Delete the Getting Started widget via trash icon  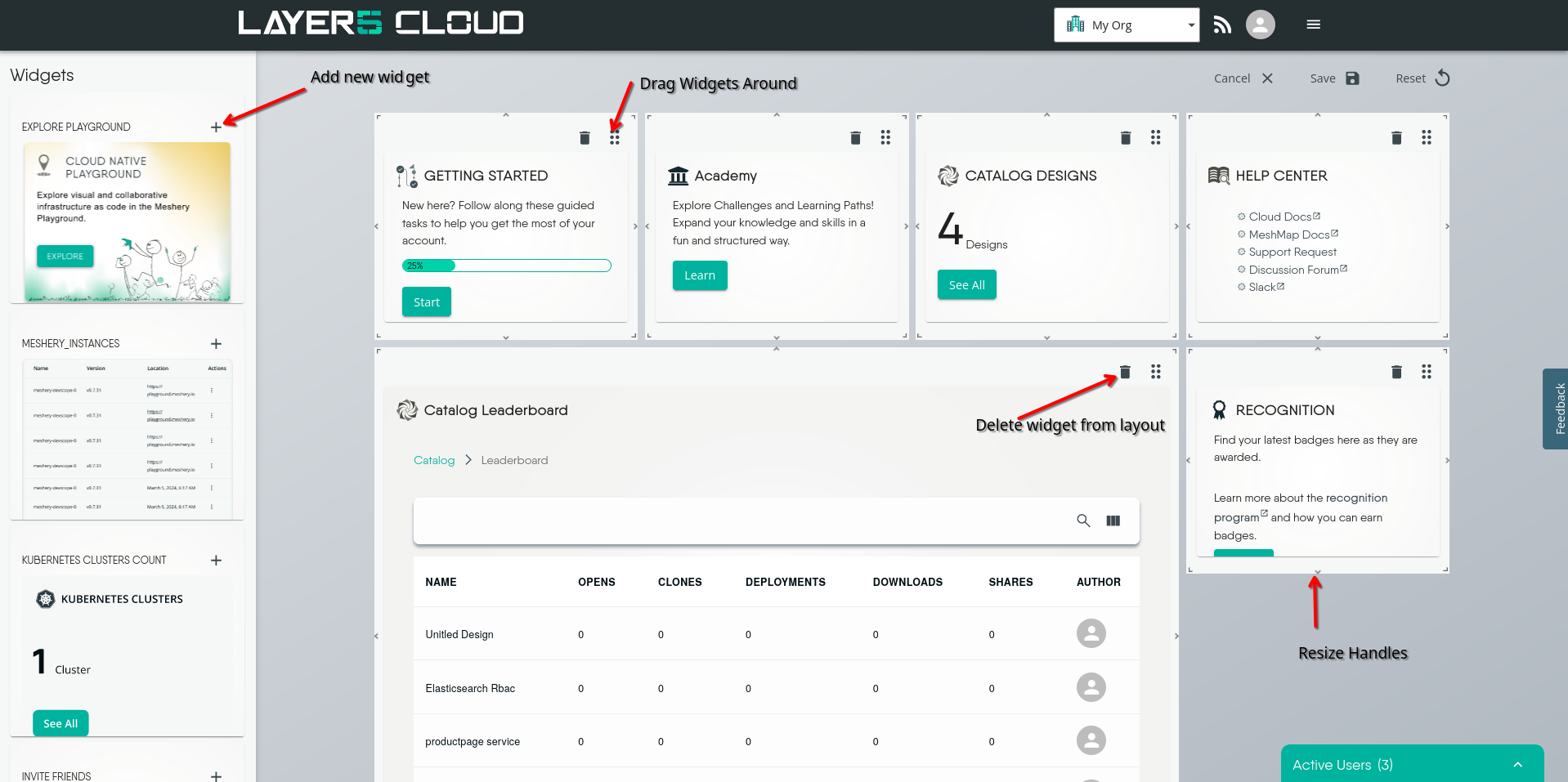(x=585, y=137)
